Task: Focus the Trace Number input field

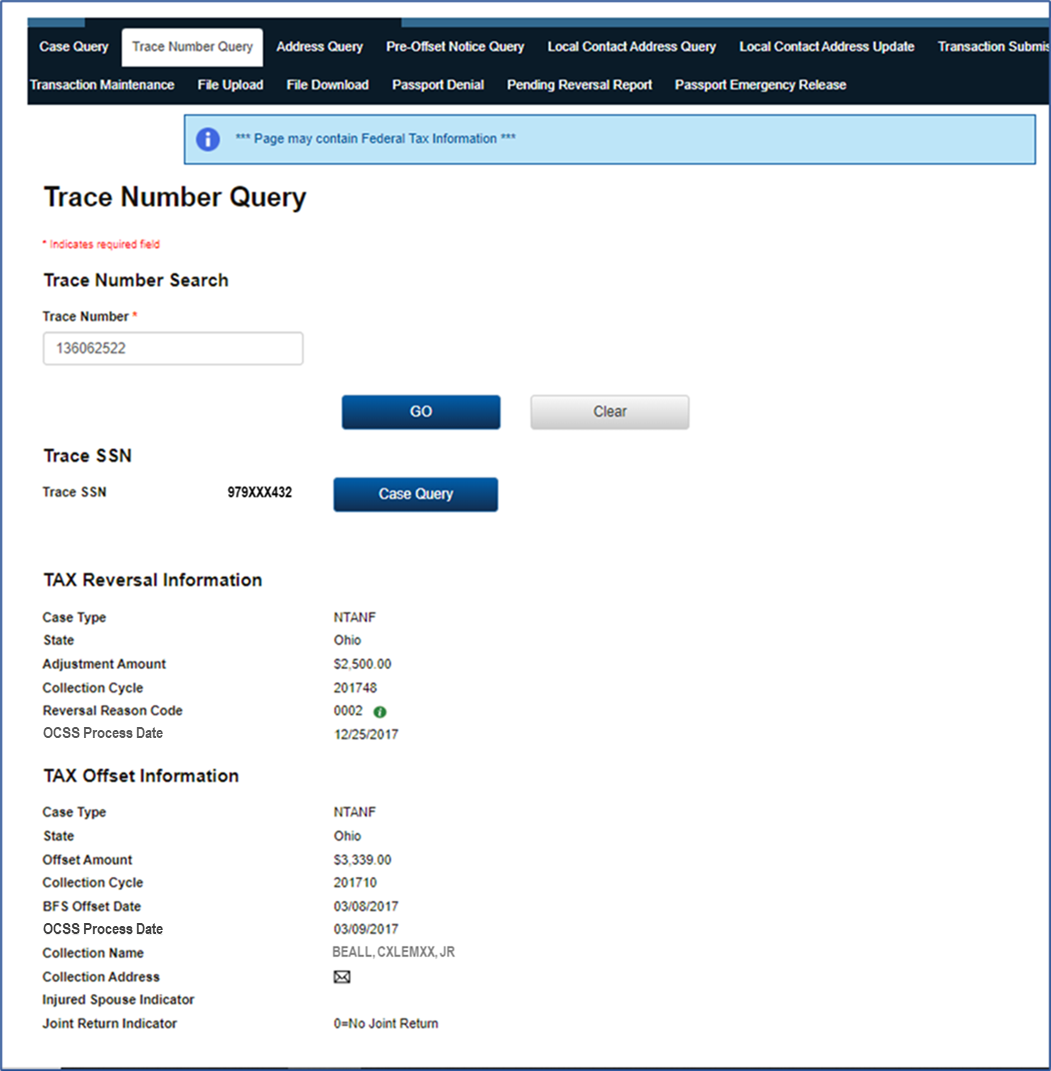Action: click(x=172, y=349)
